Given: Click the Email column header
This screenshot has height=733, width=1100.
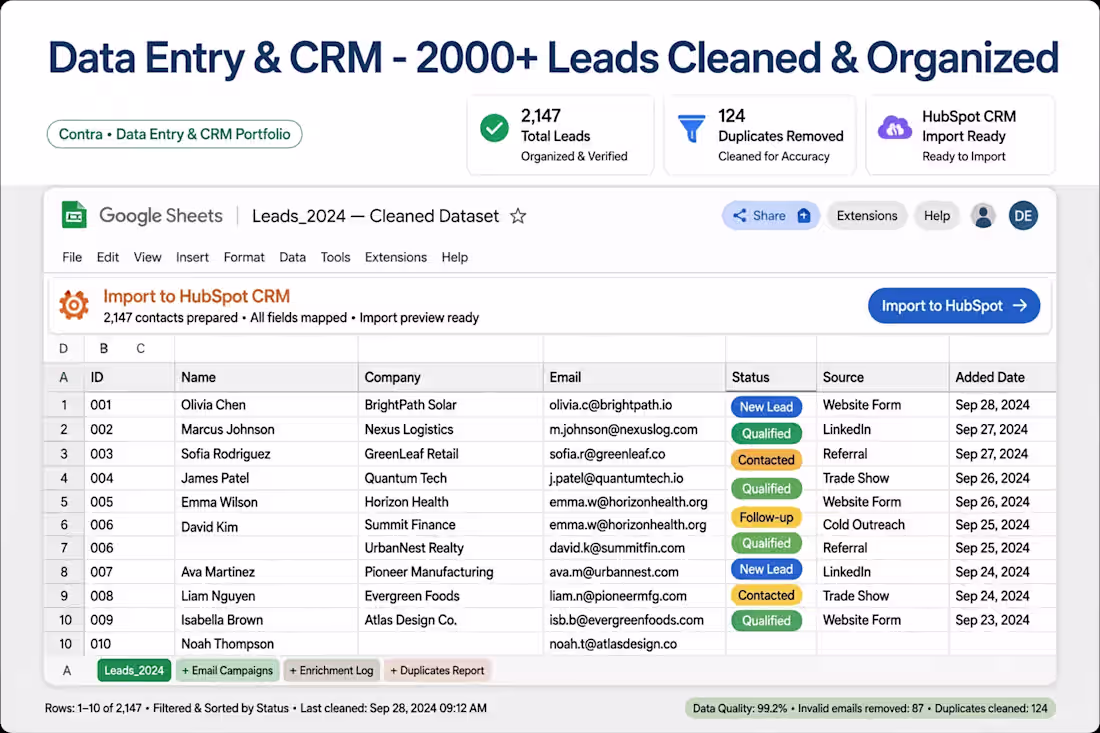Looking at the screenshot, I should tap(634, 377).
